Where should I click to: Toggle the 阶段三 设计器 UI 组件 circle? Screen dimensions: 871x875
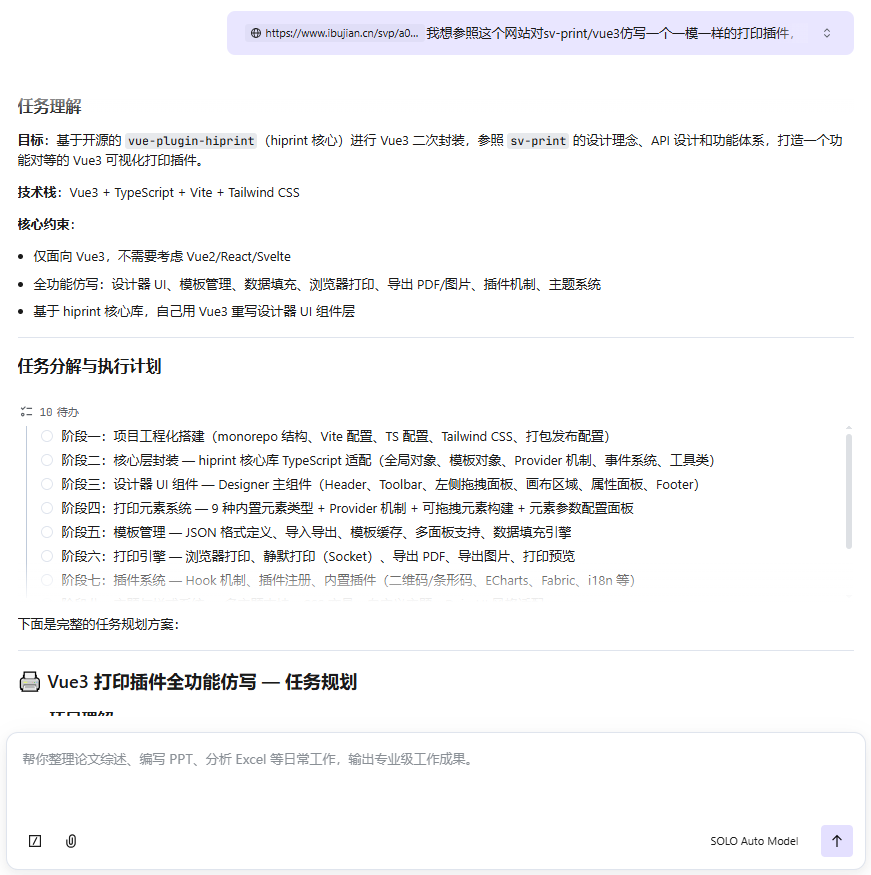pos(47,484)
